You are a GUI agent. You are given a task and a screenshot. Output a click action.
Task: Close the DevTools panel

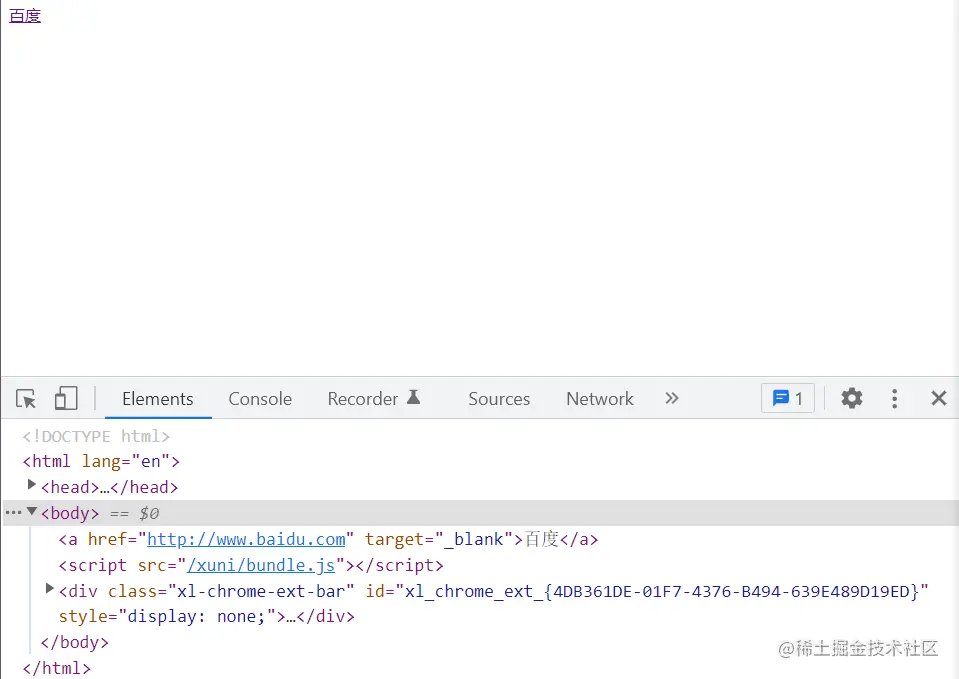(939, 398)
